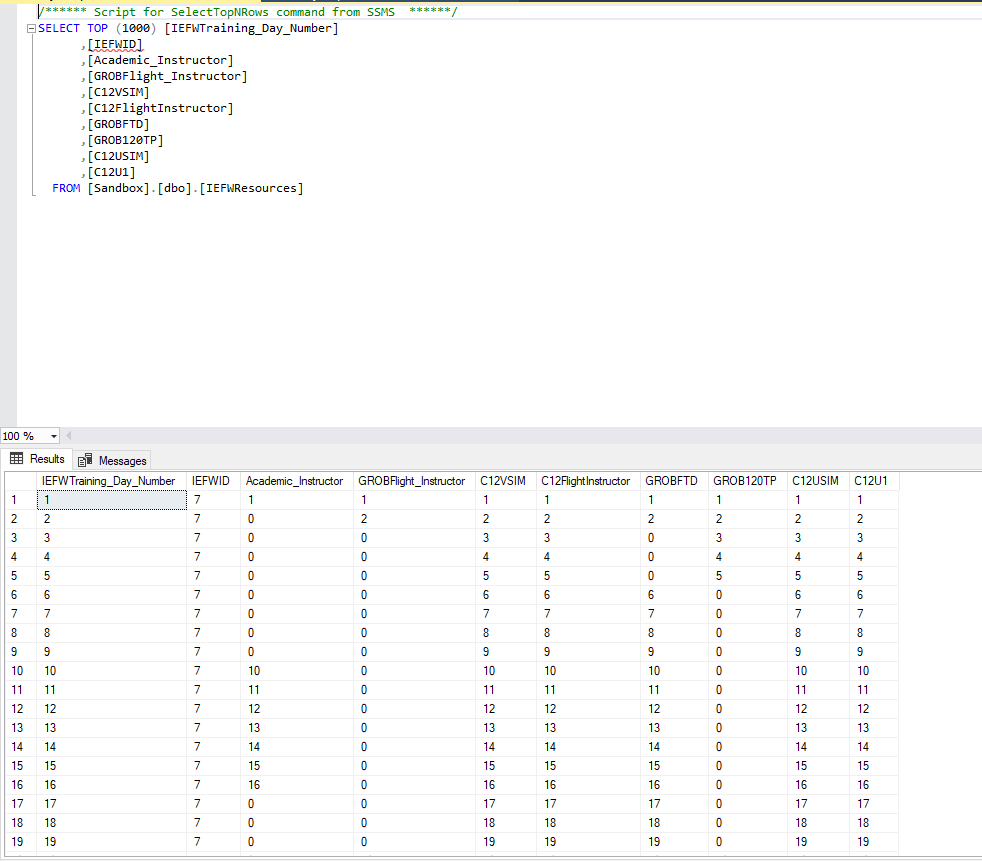Viewport: 982px width, 861px height.
Task: Select row header 10 in results grid
Action: 21,671
